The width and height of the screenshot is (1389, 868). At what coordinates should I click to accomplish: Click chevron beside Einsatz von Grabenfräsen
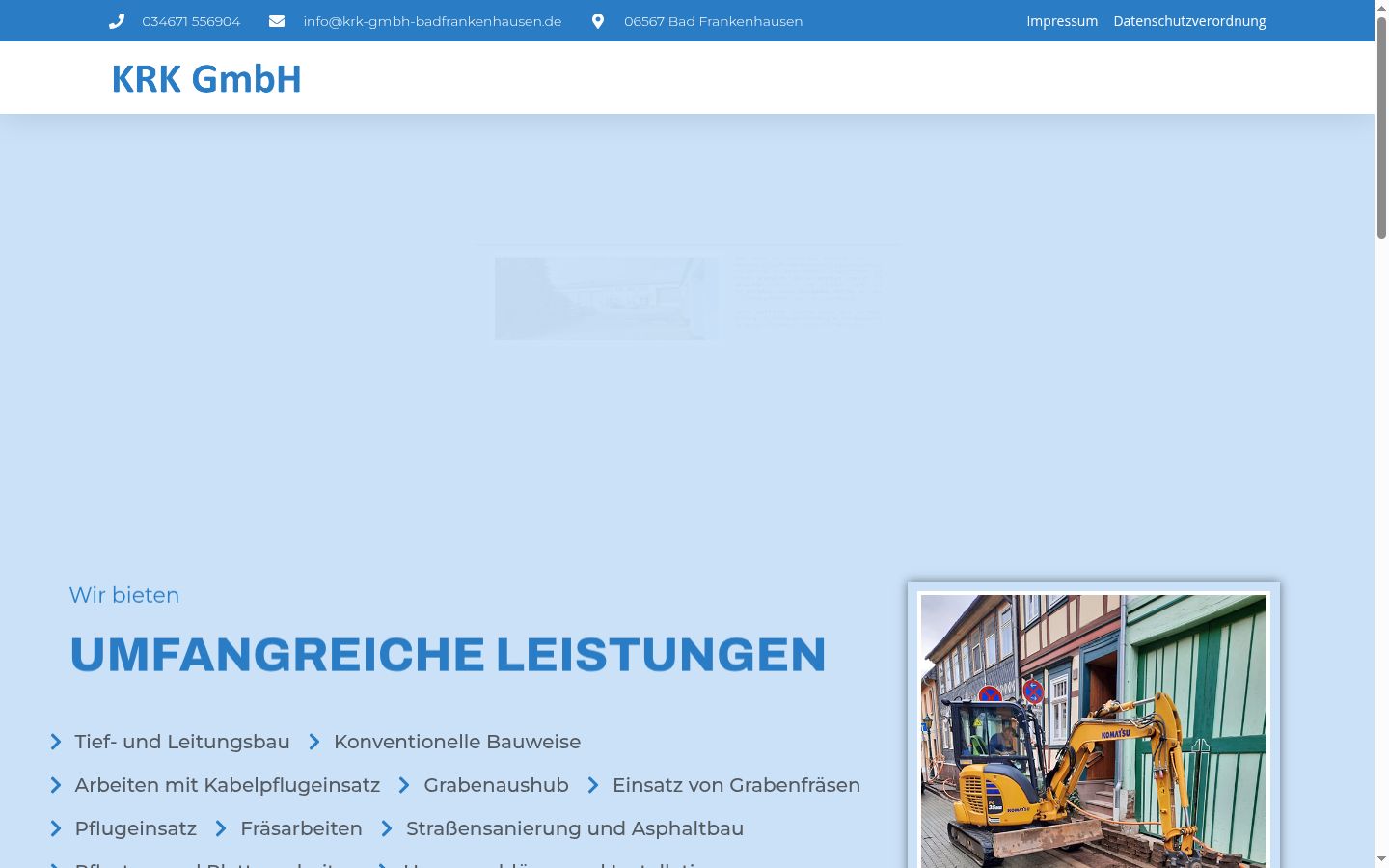[593, 785]
